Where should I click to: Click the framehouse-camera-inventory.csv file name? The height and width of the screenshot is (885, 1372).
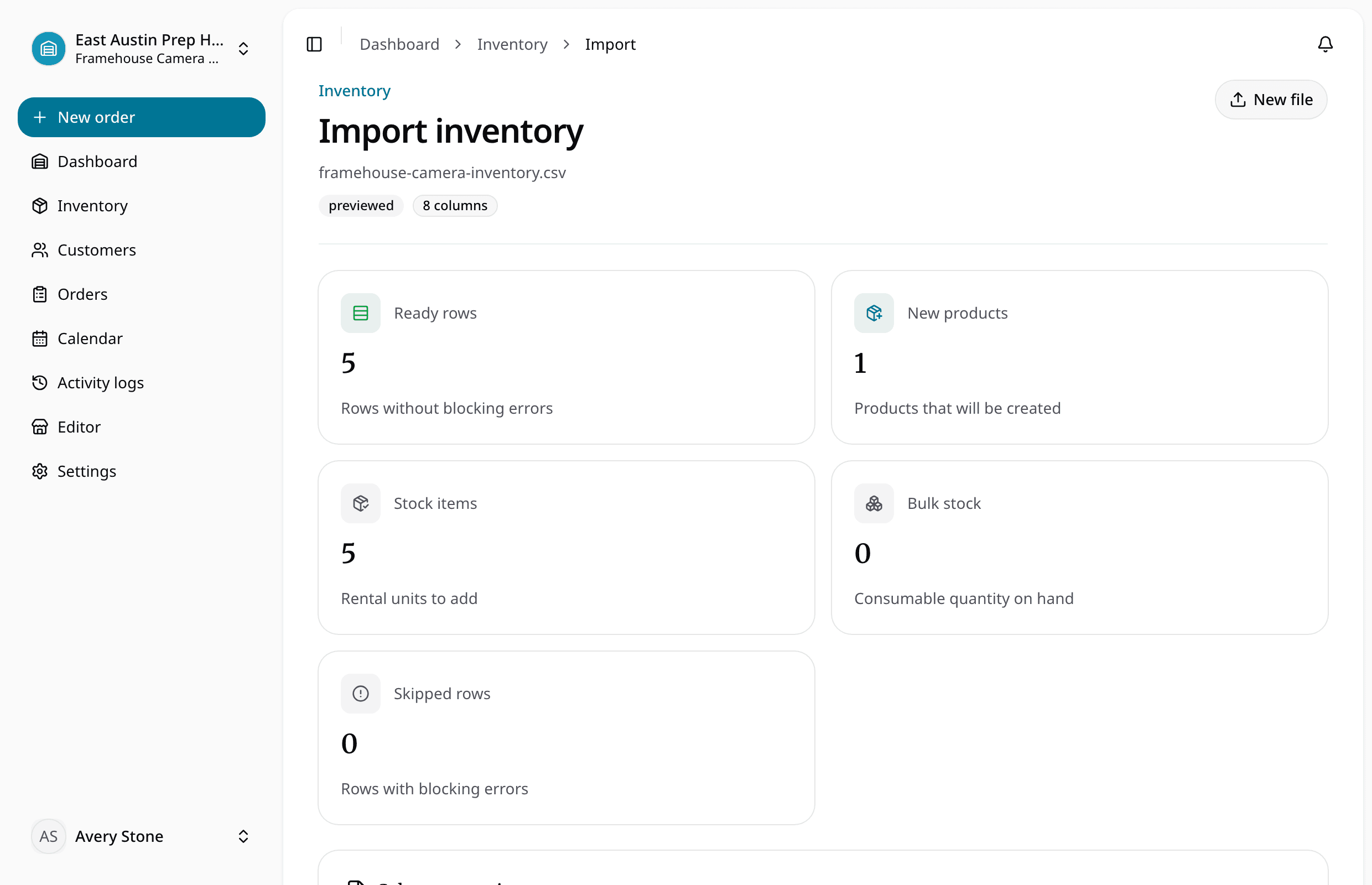tap(442, 173)
